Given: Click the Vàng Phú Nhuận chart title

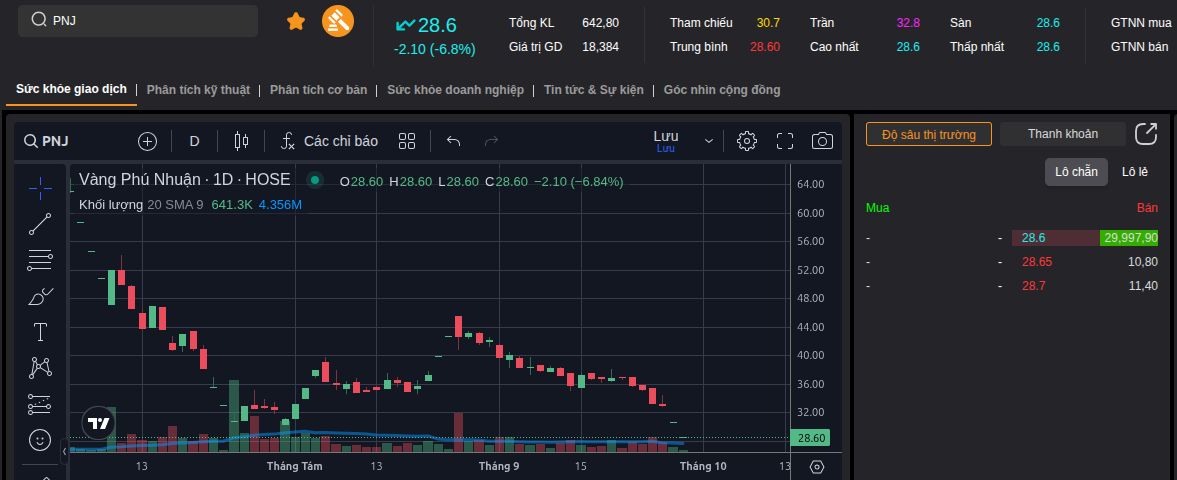Looking at the screenshot, I should [184, 180].
